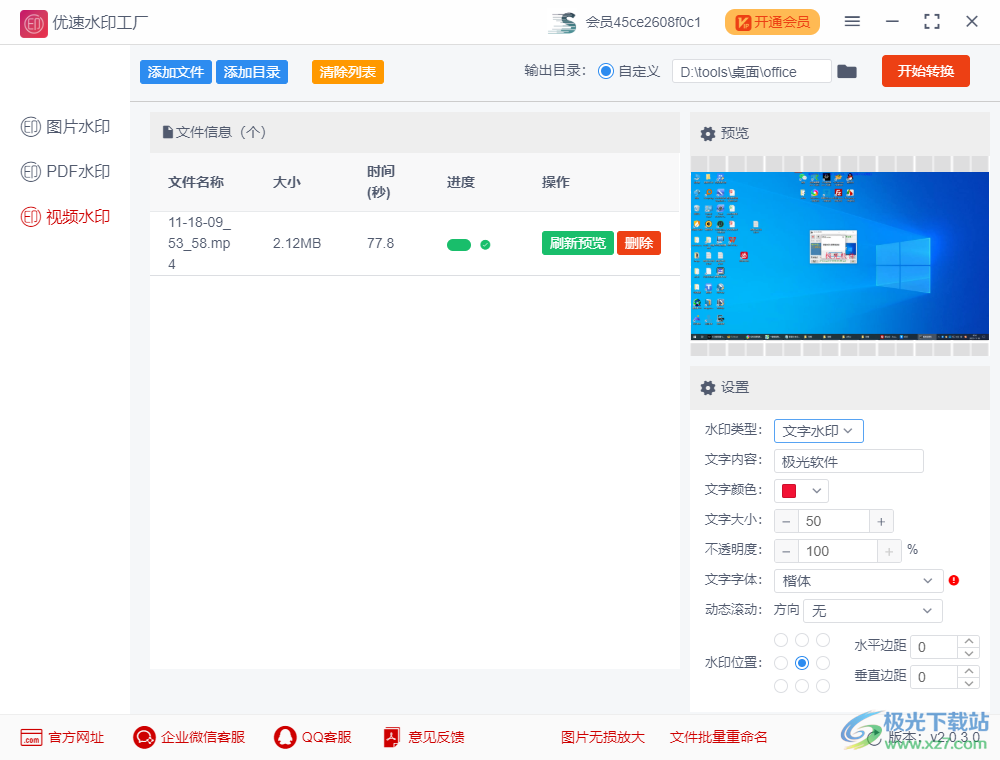This screenshot has width=1000, height=760.
Task: Open the hamburger menu at top right
Action: coord(853,21)
